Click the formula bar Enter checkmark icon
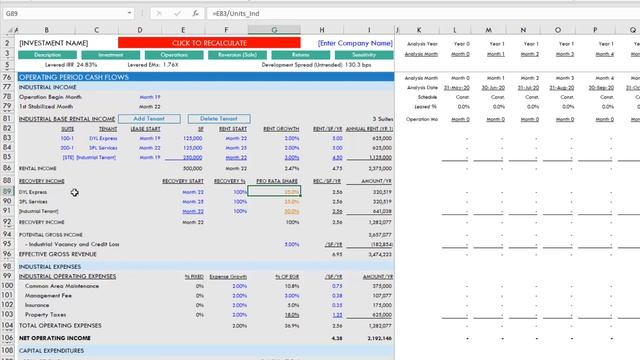The width and height of the screenshot is (640, 360). click(x=177, y=13)
